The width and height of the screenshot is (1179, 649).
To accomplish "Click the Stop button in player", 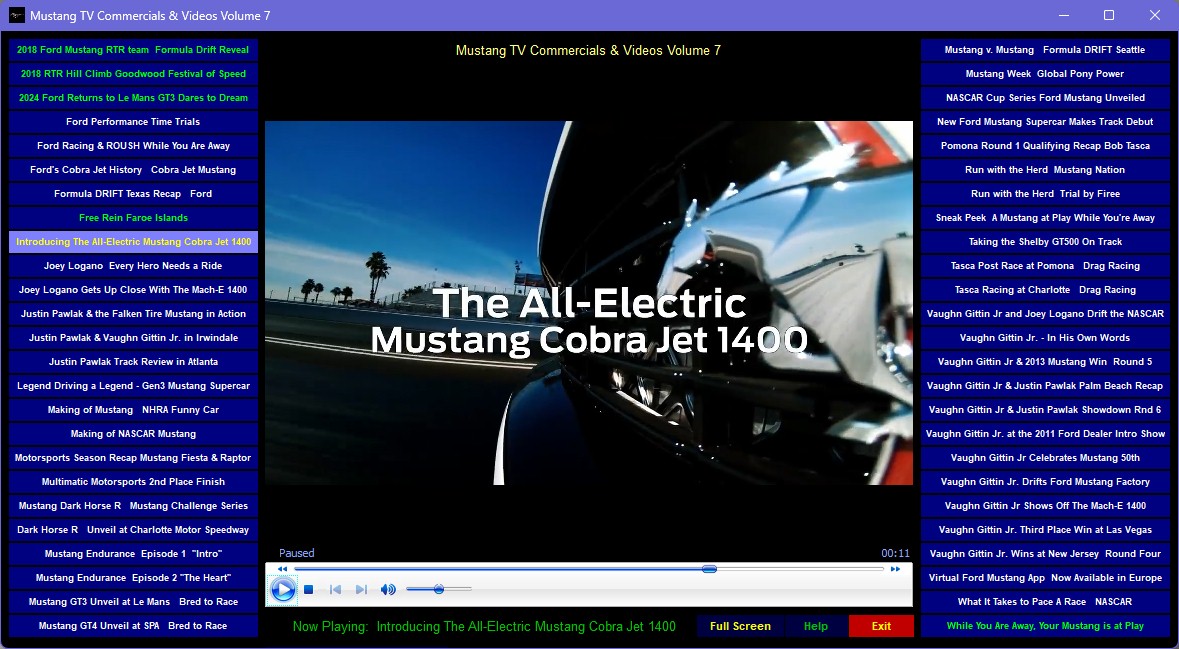I will 308,590.
